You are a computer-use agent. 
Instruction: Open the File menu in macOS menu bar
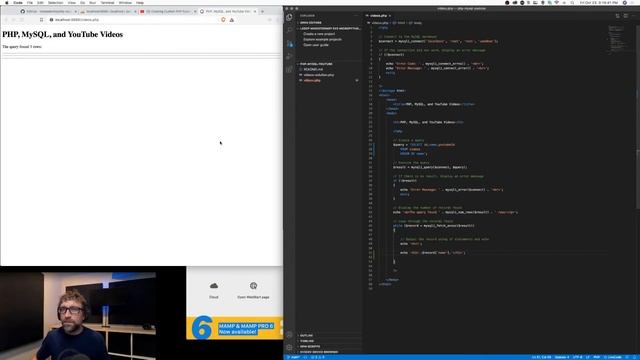coord(30,2)
